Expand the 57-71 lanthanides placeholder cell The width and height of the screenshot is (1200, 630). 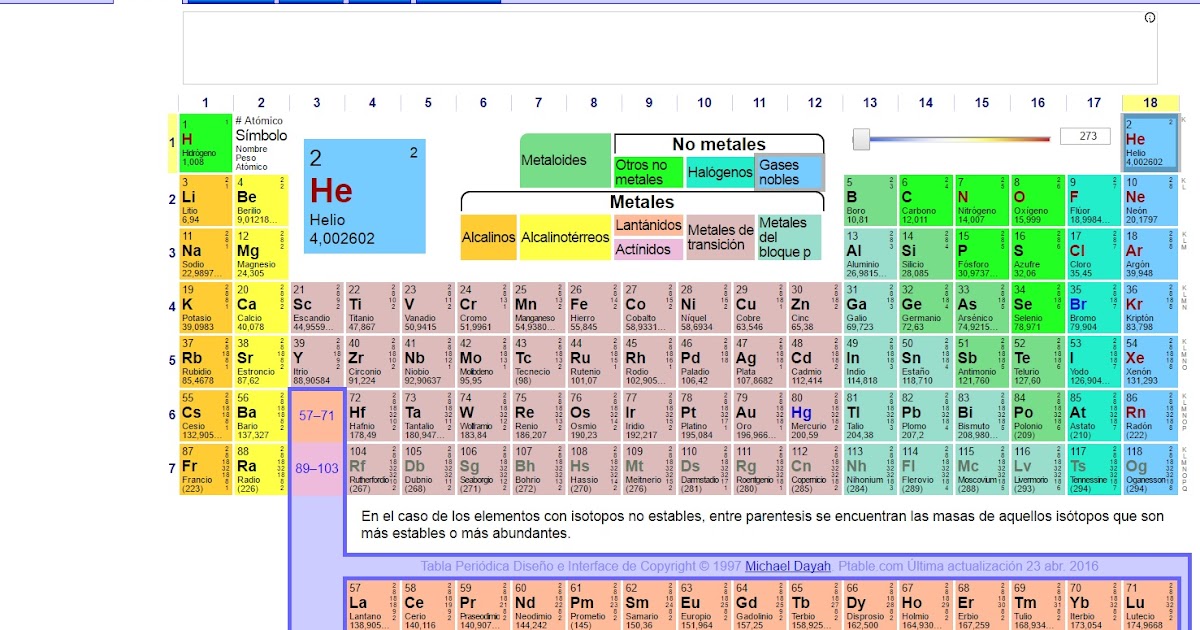coord(318,417)
